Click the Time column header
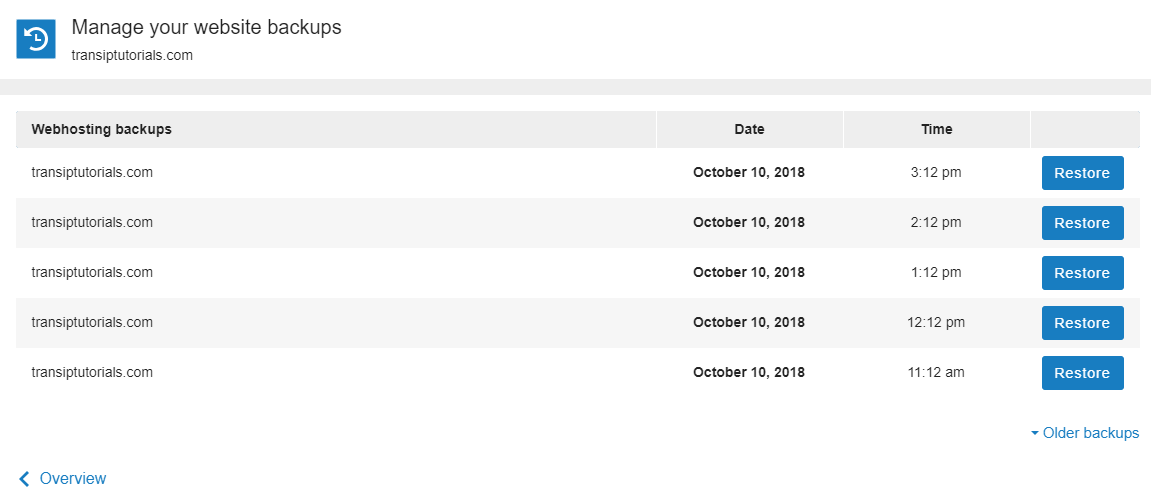The width and height of the screenshot is (1151, 504). click(937, 129)
